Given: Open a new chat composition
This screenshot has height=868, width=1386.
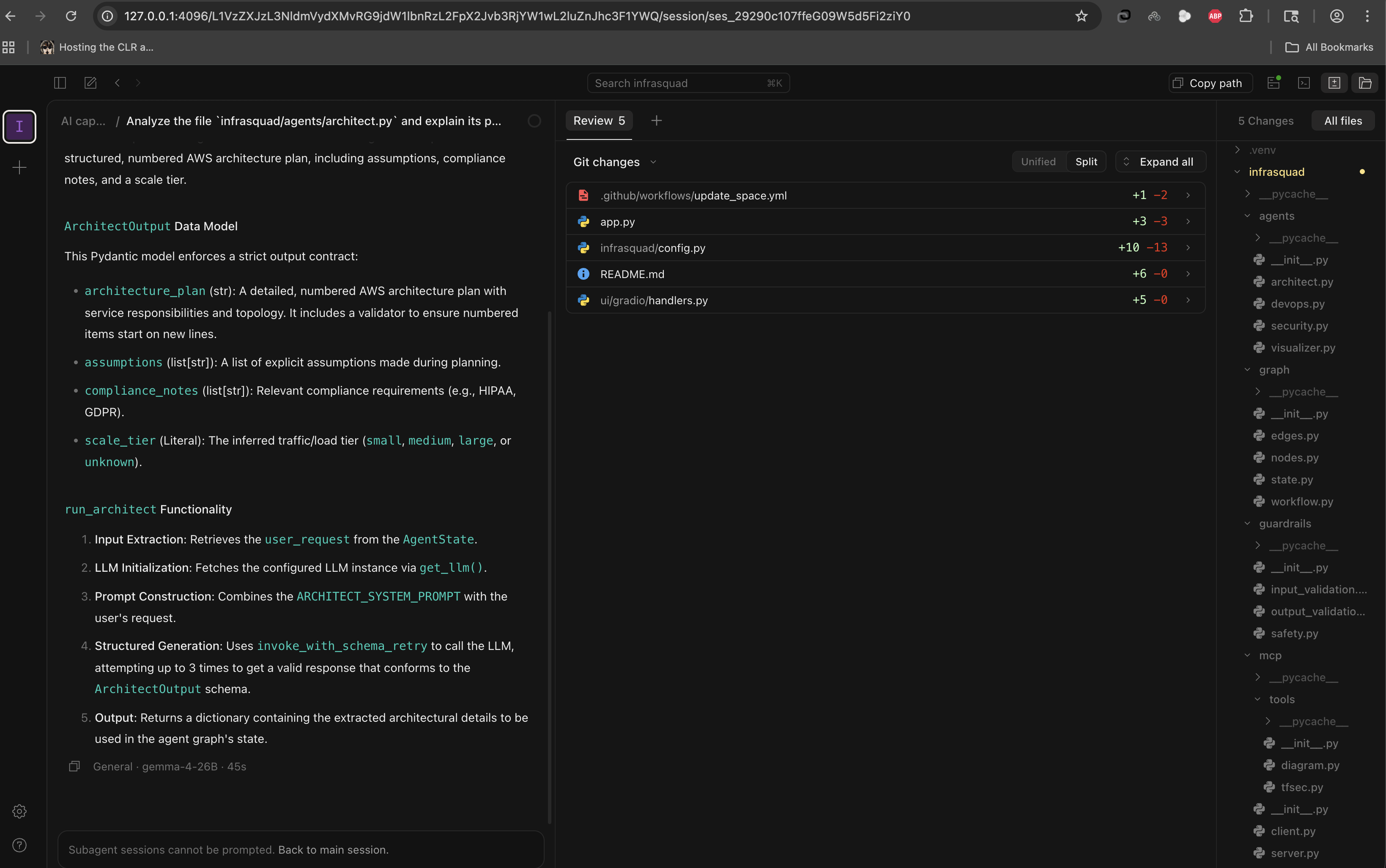Looking at the screenshot, I should click(x=90, y=83).
